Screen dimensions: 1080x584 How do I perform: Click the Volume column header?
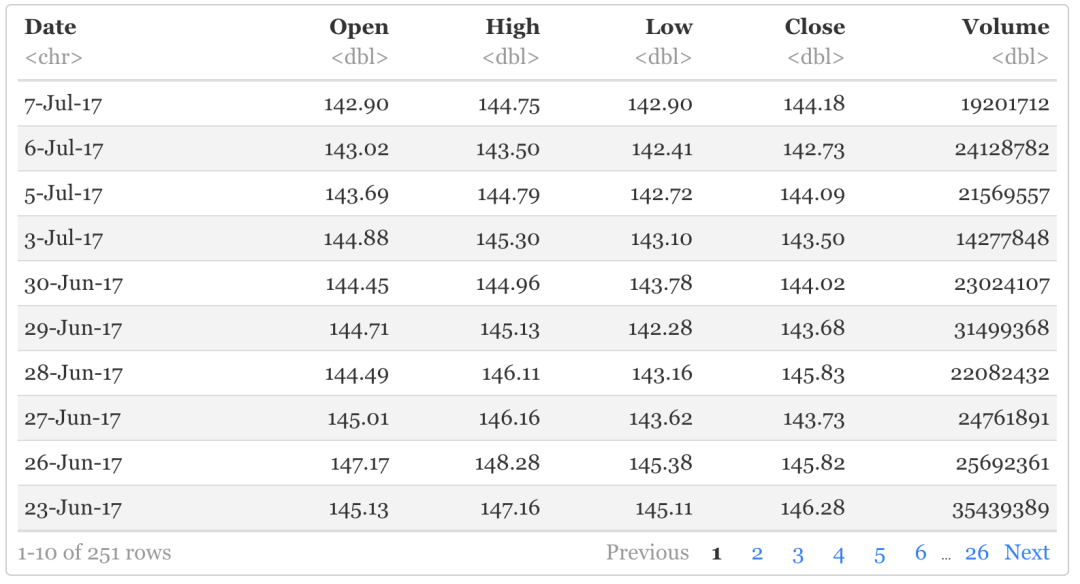(1006, 27)
